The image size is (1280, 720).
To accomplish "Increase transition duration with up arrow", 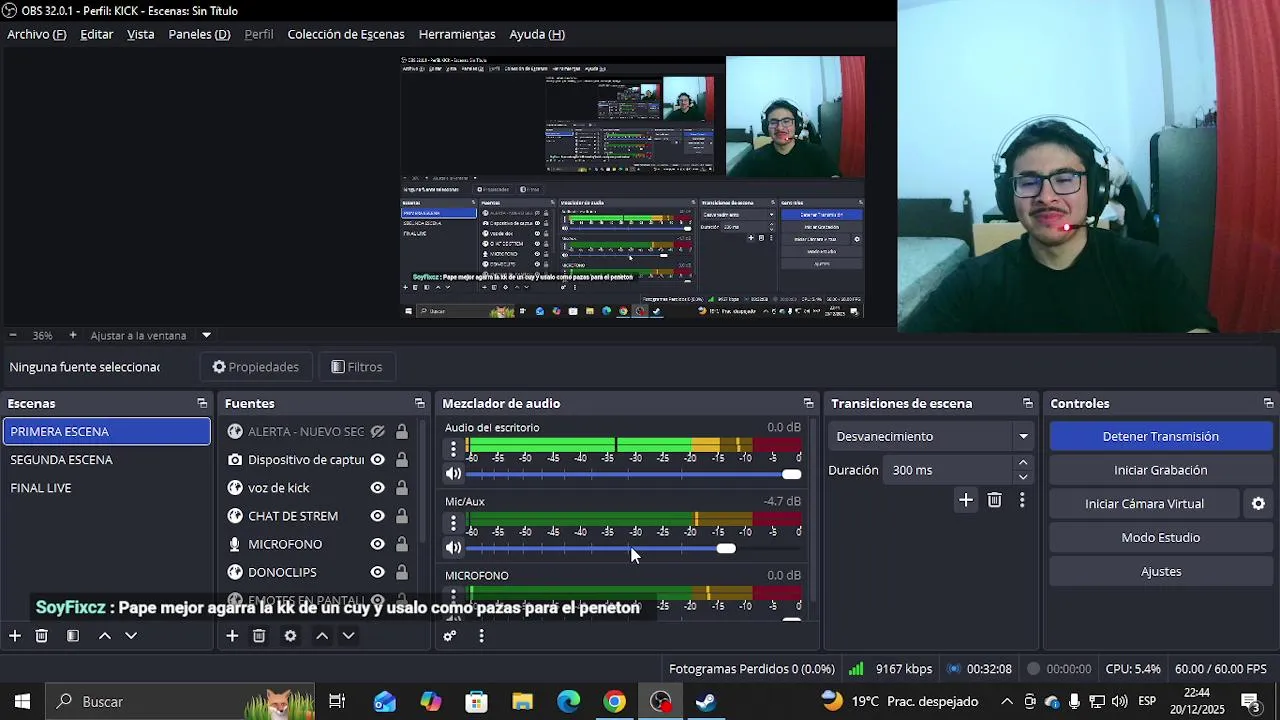I will 1023,463.
